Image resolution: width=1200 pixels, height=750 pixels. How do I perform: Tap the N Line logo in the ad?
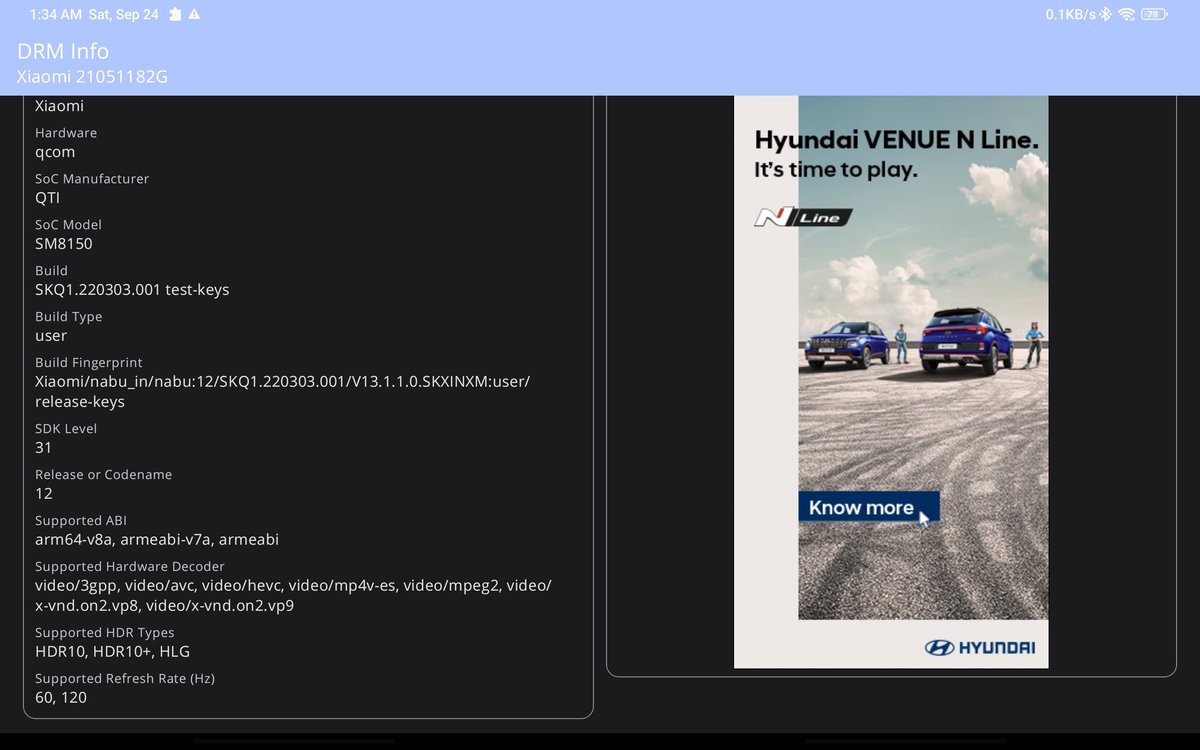803,217
